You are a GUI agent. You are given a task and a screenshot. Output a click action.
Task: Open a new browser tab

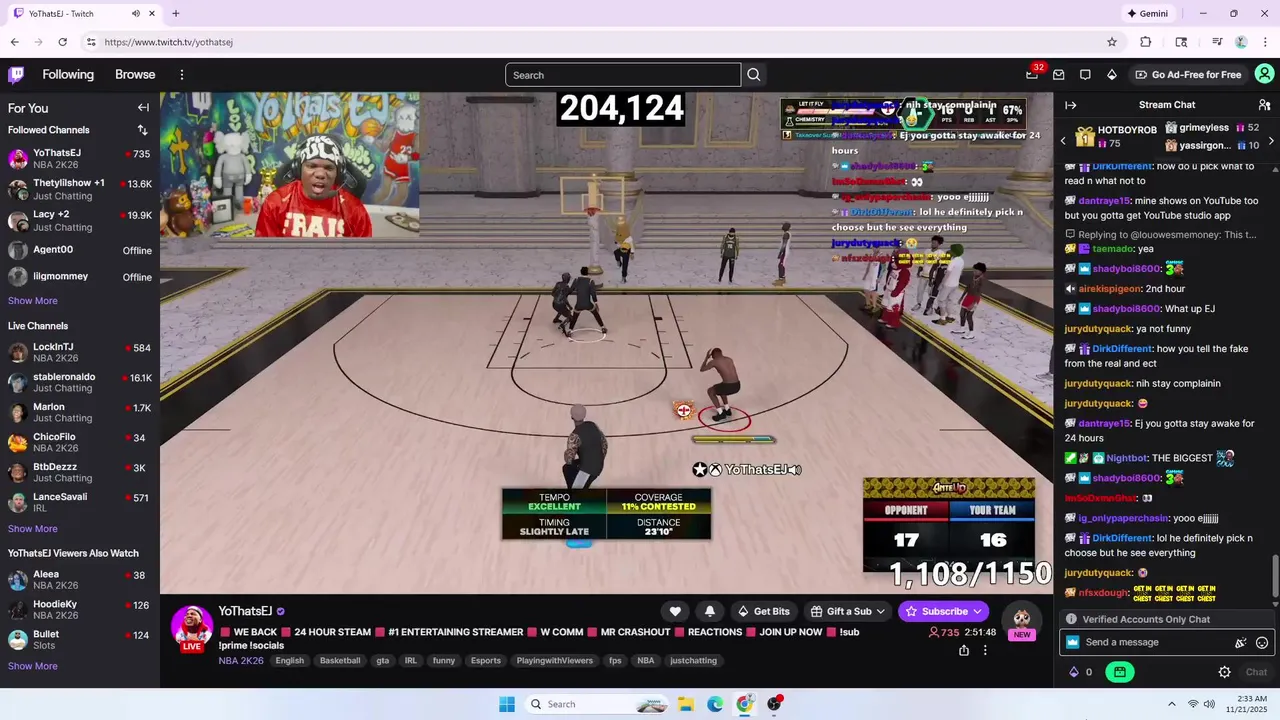click(176, 14)
